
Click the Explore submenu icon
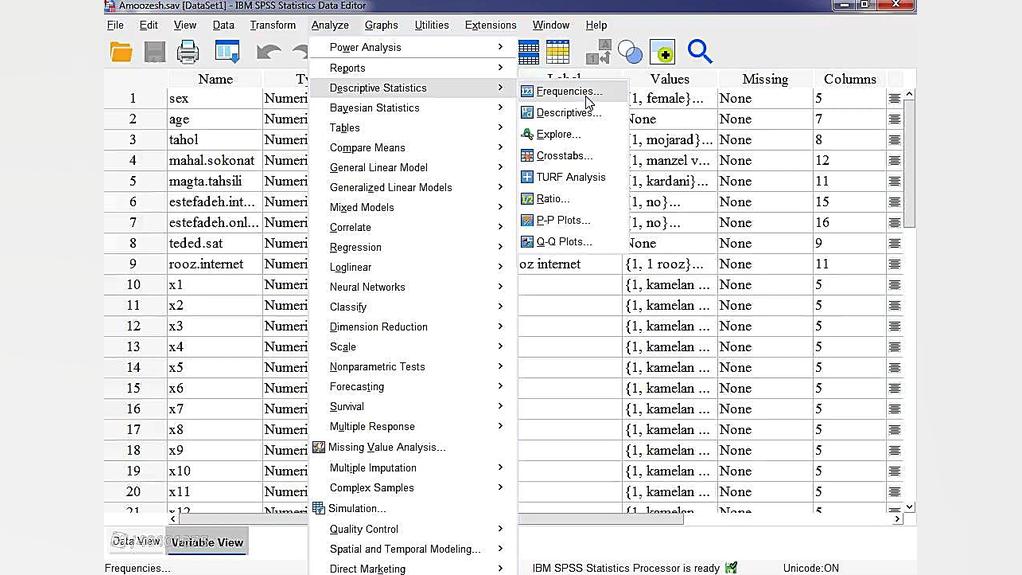[x=527, y=134]
